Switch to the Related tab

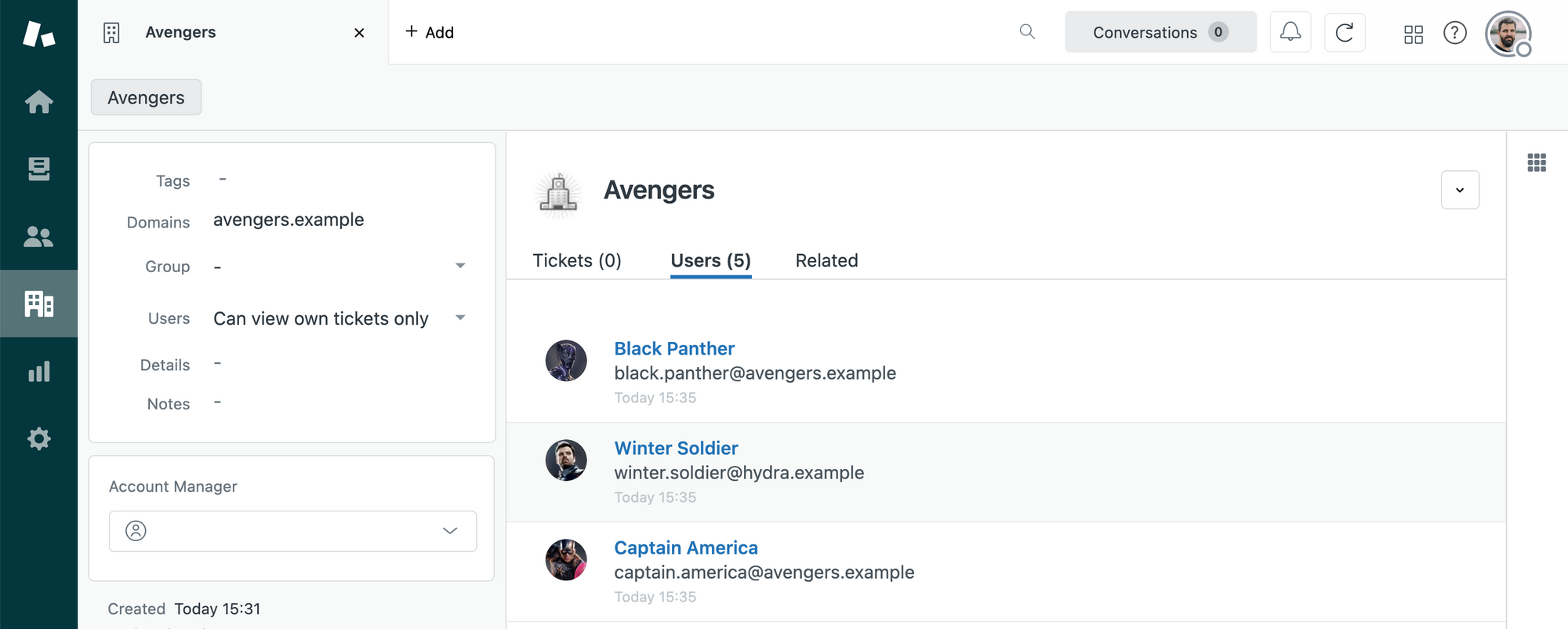tap(826, 260)
